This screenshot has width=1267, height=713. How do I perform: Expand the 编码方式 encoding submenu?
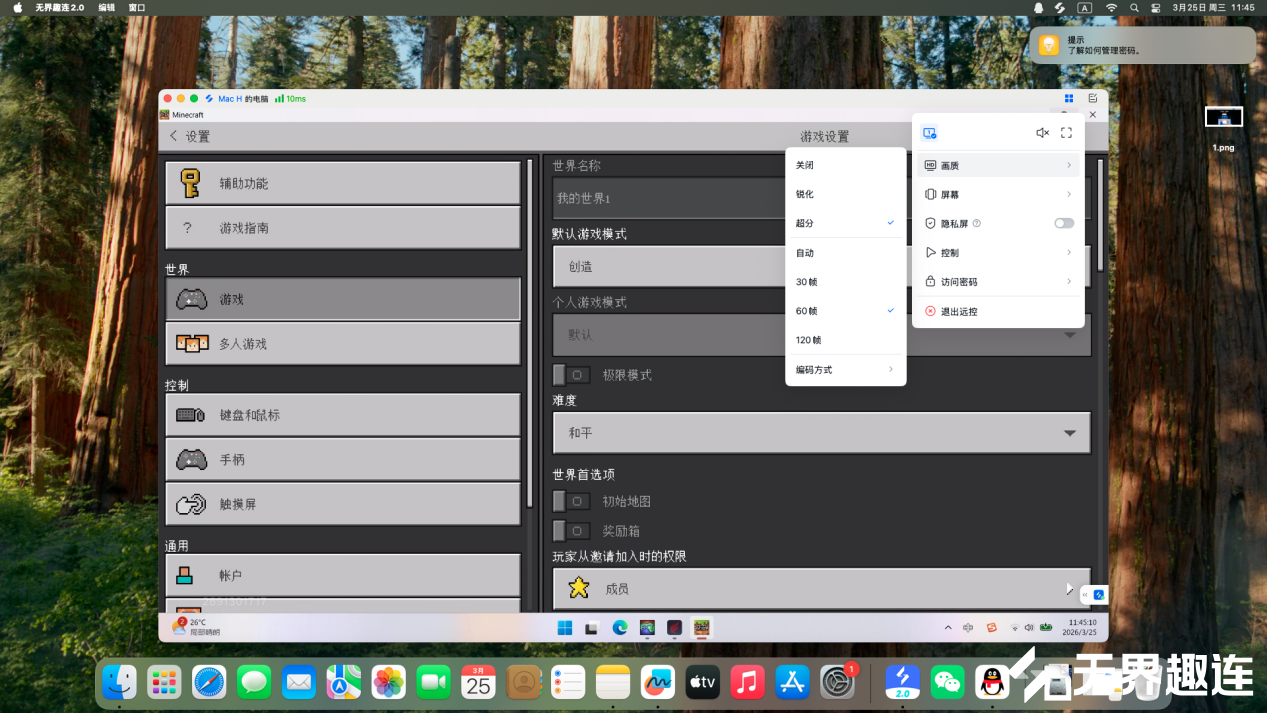pos(846,370)
